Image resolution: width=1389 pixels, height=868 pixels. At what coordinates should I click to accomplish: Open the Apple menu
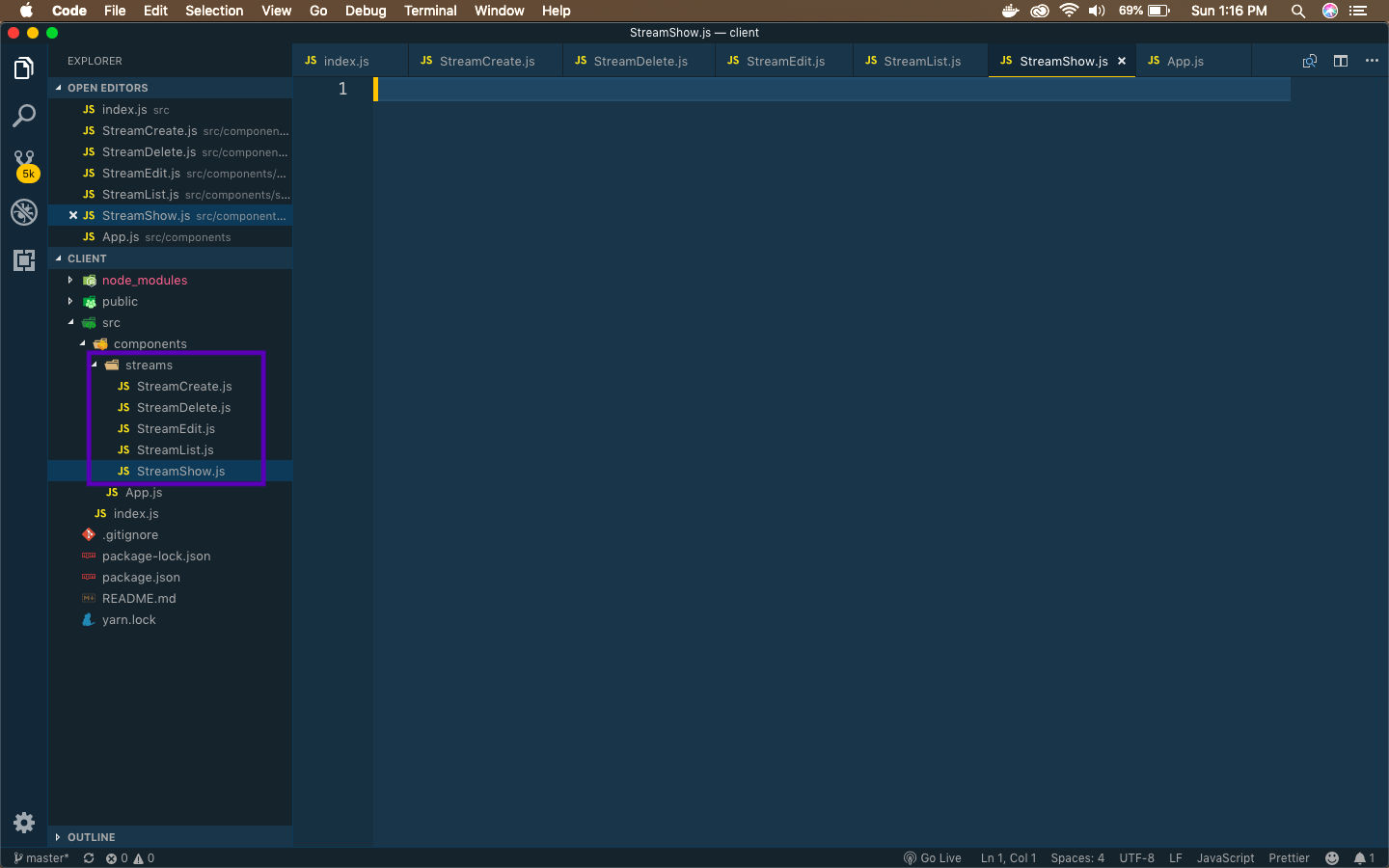pyautogui.click(x=26, y=11)
